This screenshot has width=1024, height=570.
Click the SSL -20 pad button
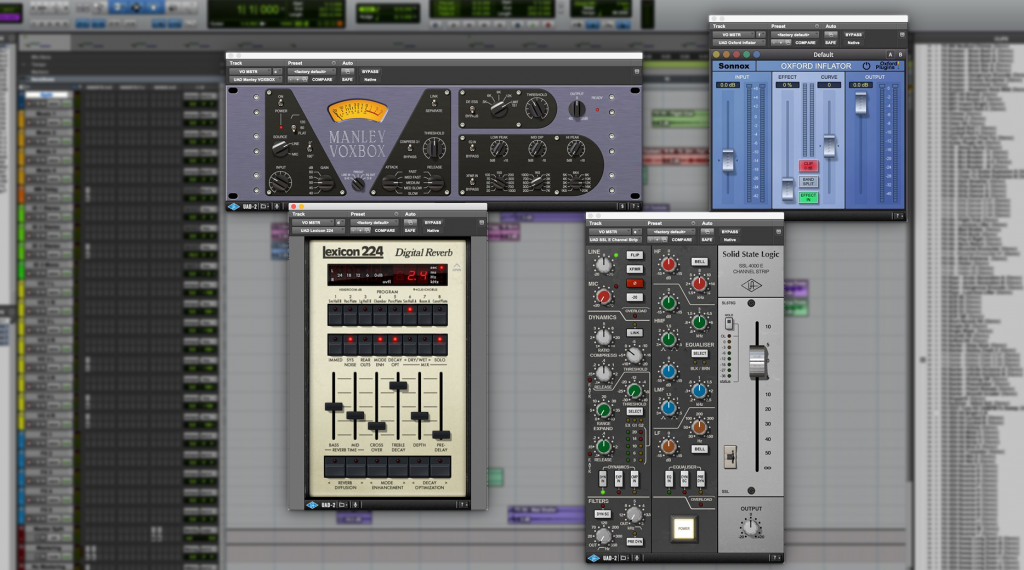click(635, 297)
